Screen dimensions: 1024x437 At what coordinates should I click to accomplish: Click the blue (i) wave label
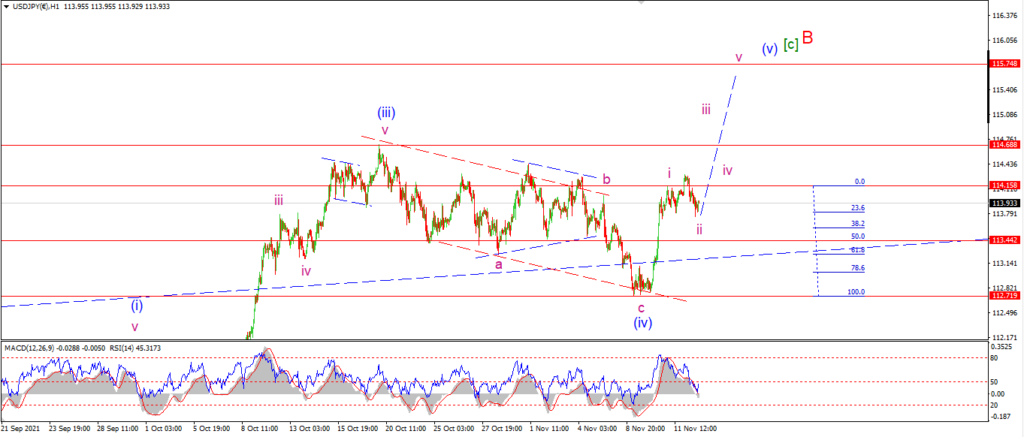coord(136,305)
